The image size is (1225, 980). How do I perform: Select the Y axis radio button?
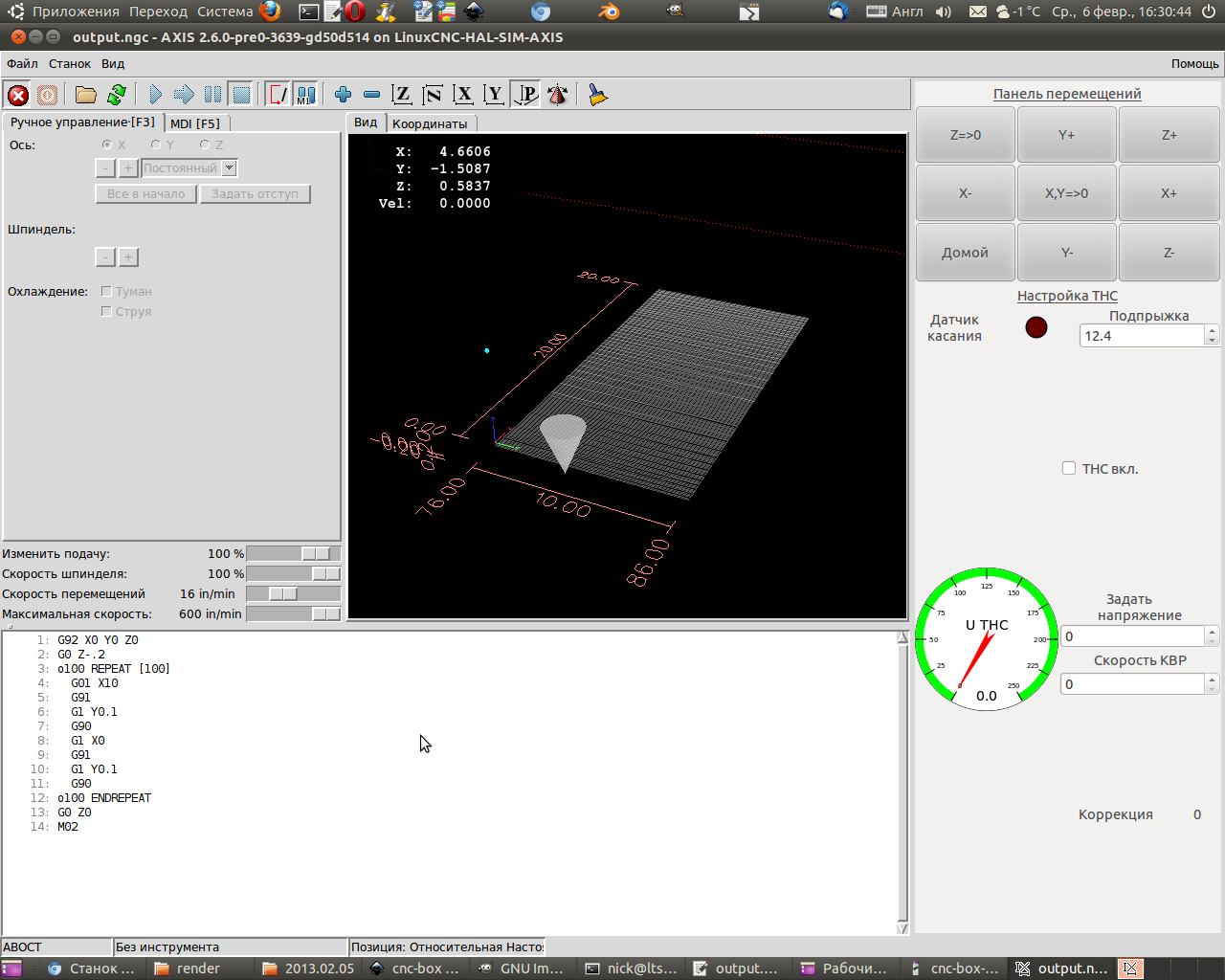[156, 145]
